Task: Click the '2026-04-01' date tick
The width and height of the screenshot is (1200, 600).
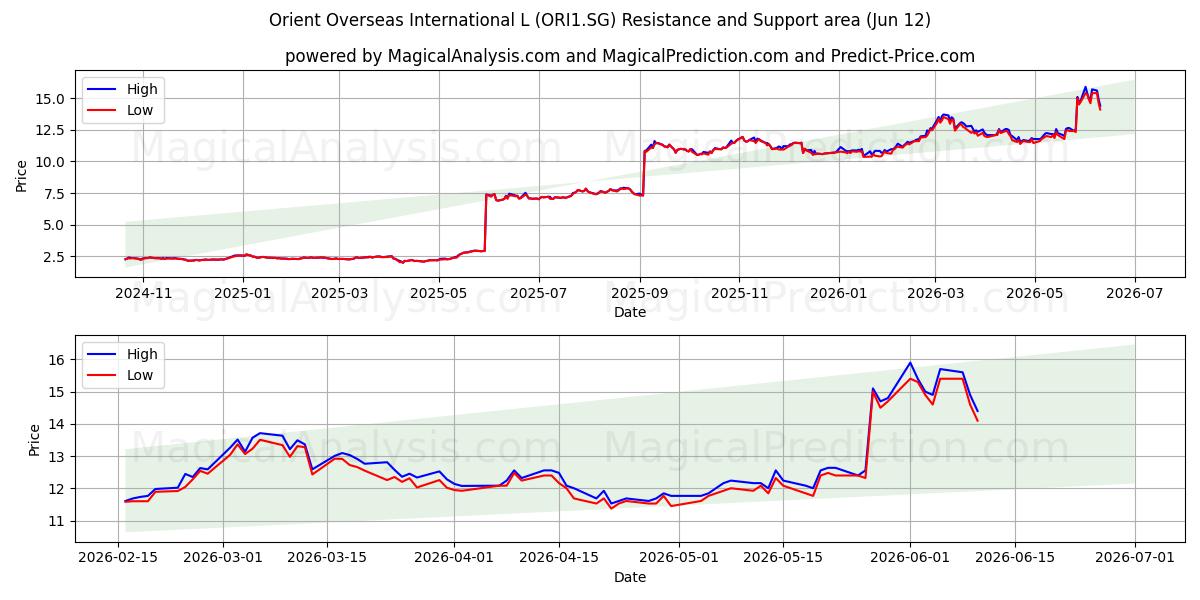Action: (453, 558)
